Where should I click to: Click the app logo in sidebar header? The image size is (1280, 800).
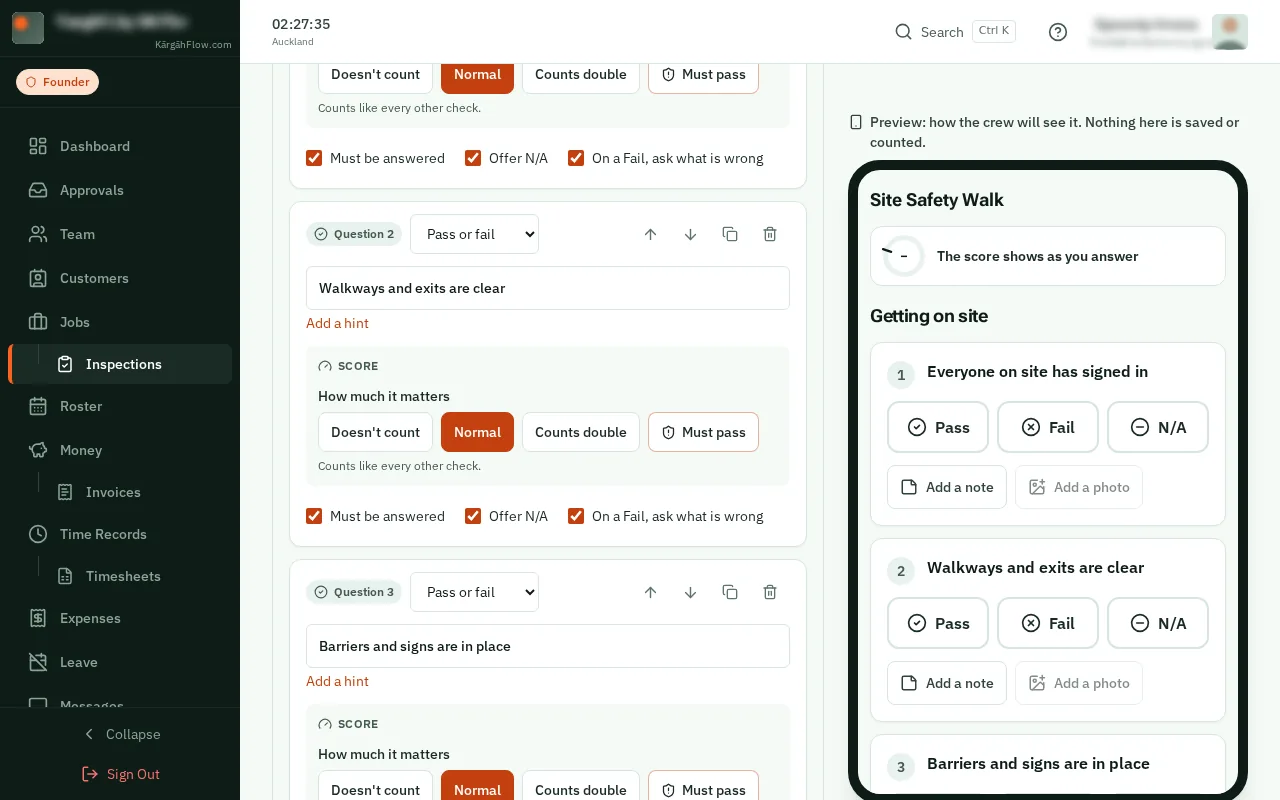(x=28, y=28)
